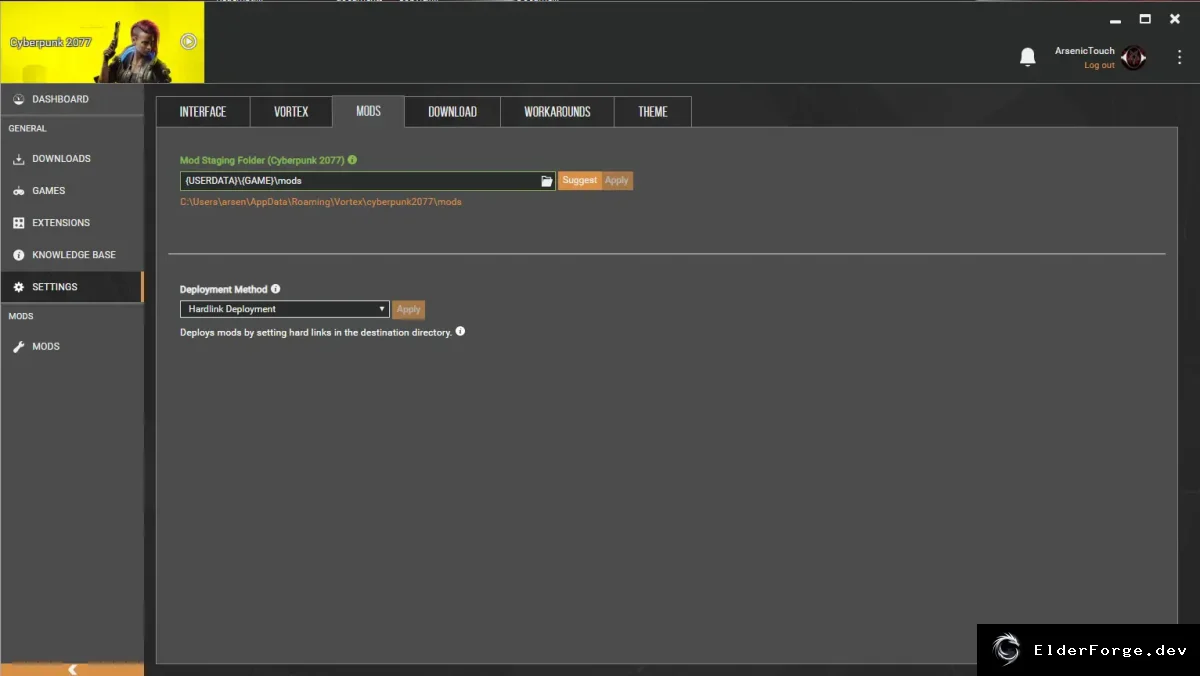Screen dimensions: 1200x676
Task: Show info after hard links description
Action: coord(460,332)
